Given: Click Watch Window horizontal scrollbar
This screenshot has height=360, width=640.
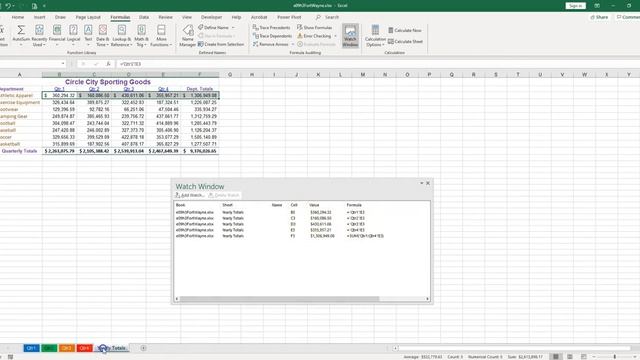Looking at the screenshot, I should click(279, 299).
